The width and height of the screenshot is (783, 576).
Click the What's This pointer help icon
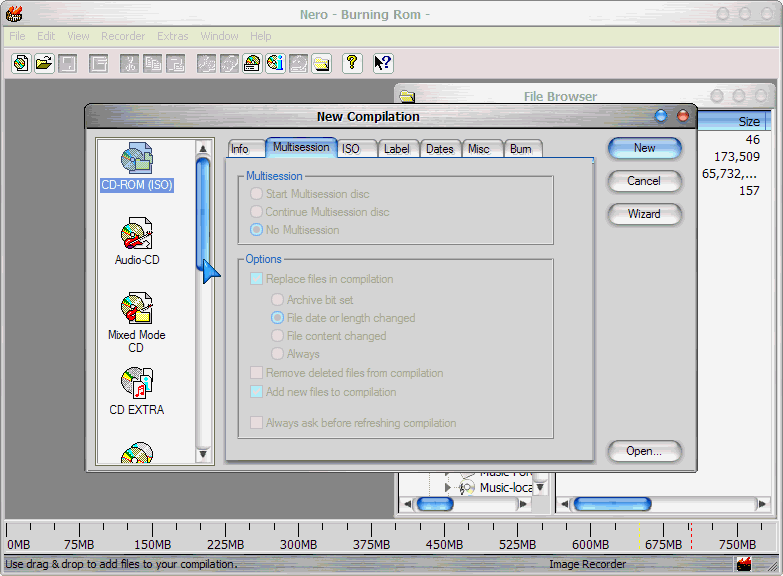(383, 63)
